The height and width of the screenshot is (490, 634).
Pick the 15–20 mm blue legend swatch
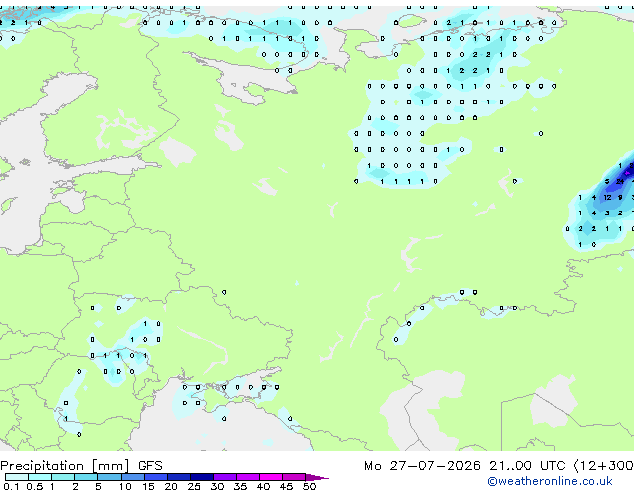click(x=156, y=477)
